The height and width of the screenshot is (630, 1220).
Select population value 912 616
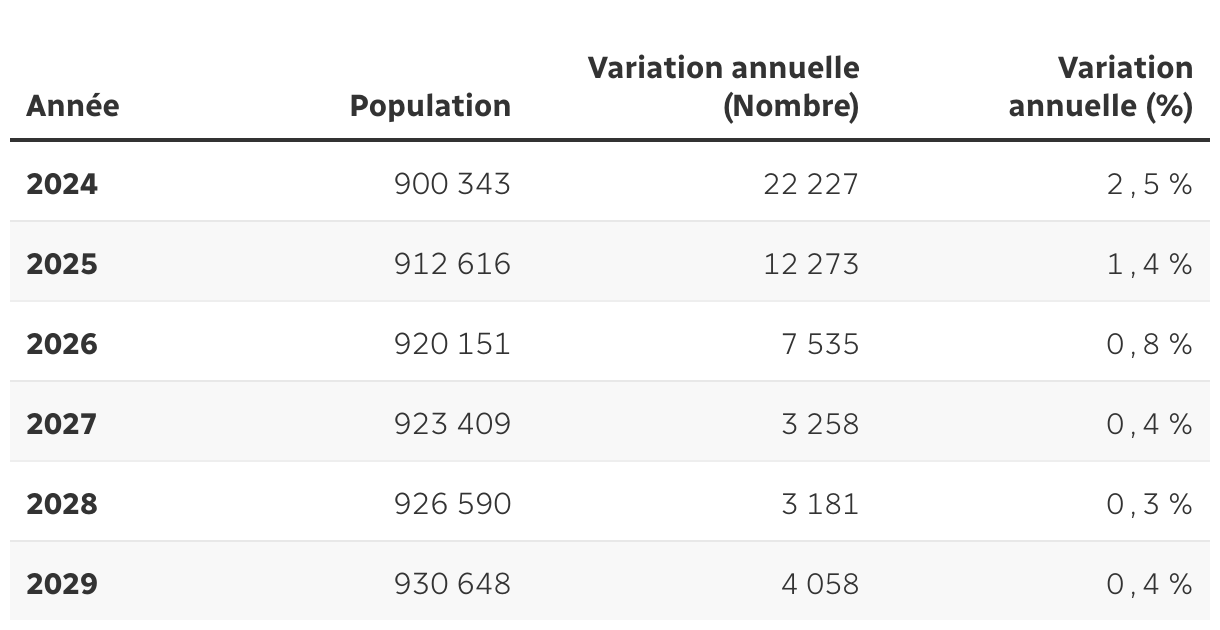click(x=452, y=264)
